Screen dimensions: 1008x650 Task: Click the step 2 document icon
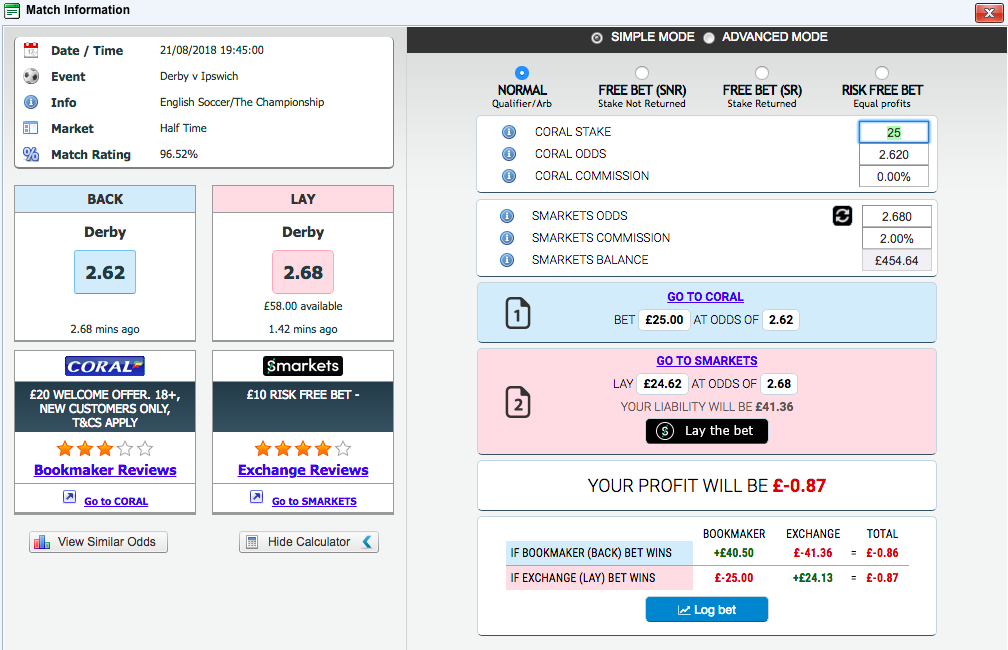518,402
